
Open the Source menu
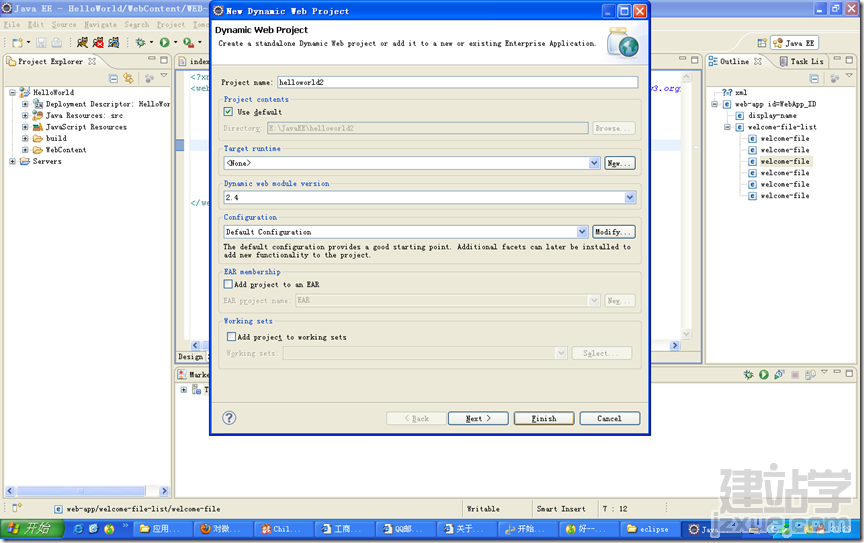[64, 25]
